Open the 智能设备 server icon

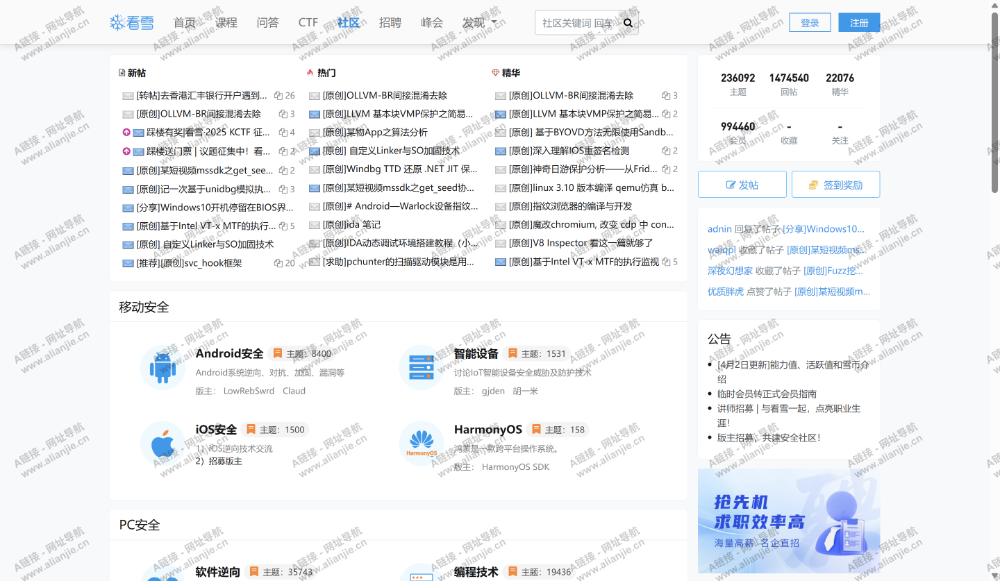point(421,367)
